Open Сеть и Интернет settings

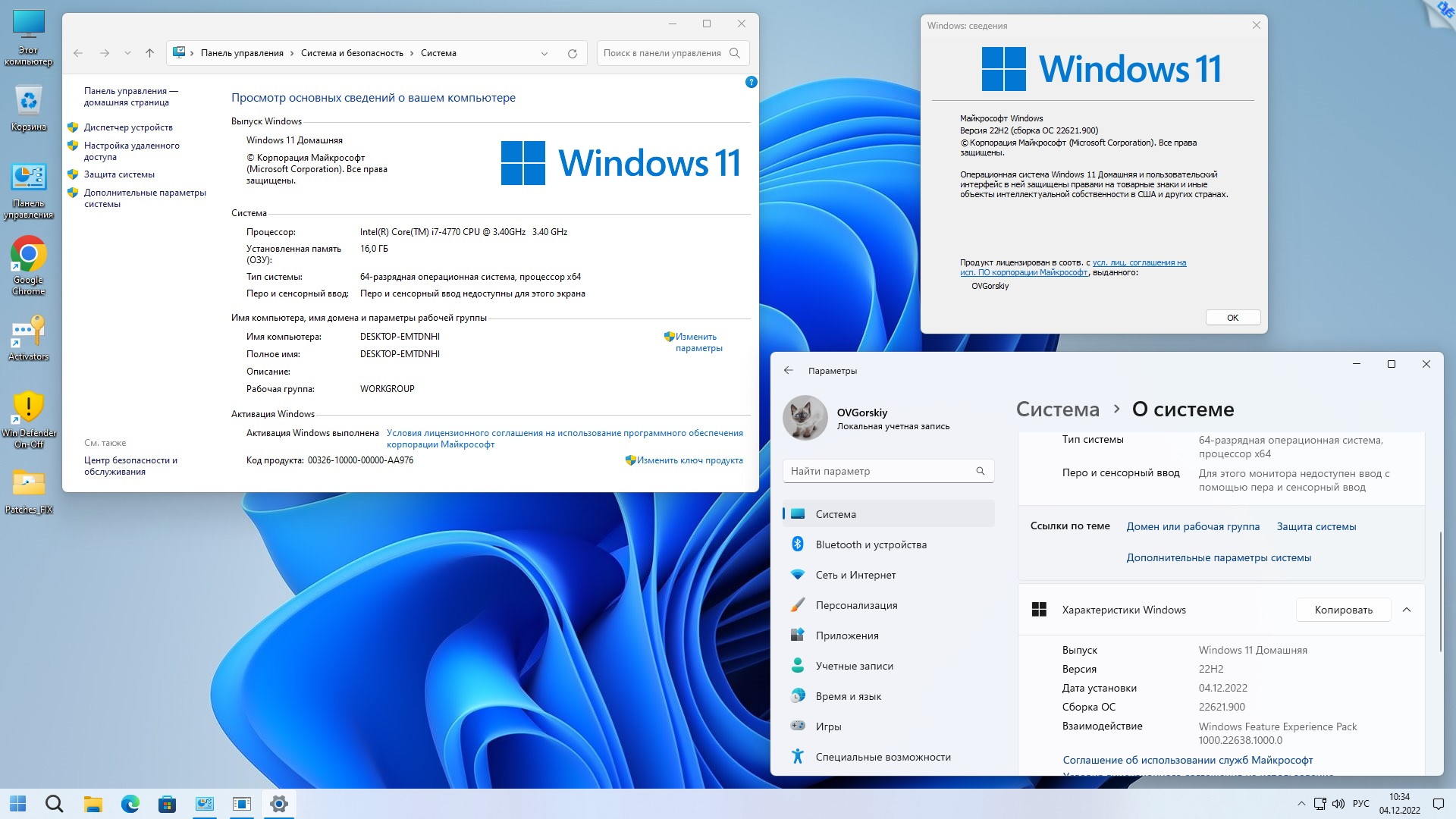[x=888, y=575]
